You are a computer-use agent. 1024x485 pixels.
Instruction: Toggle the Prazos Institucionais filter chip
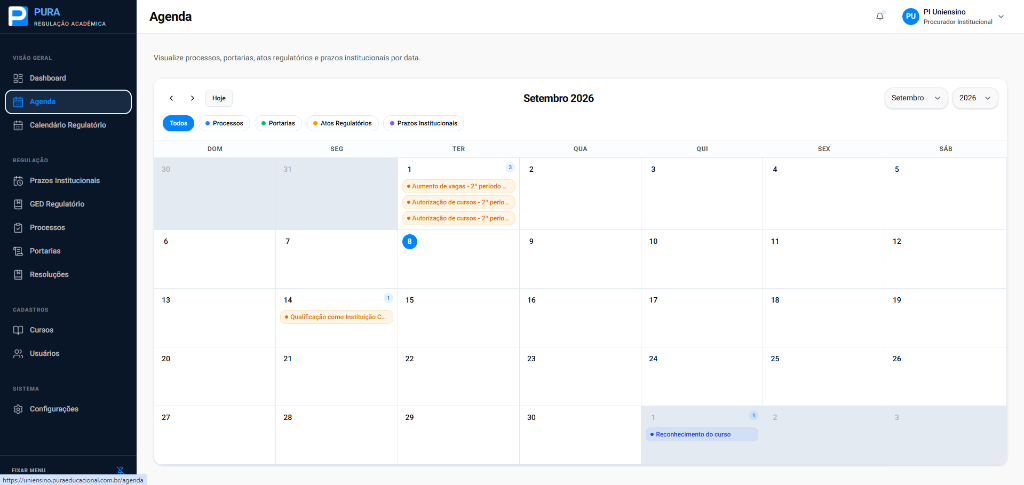(423, 123)
